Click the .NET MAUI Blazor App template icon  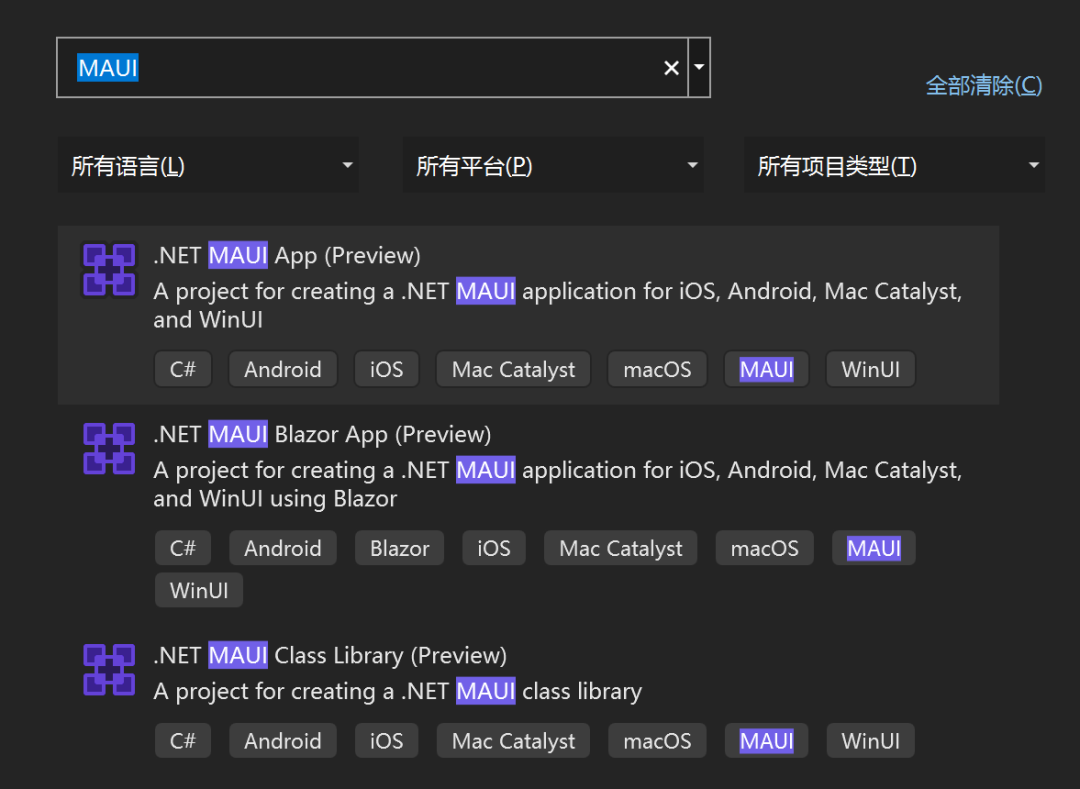coord(109,448)
